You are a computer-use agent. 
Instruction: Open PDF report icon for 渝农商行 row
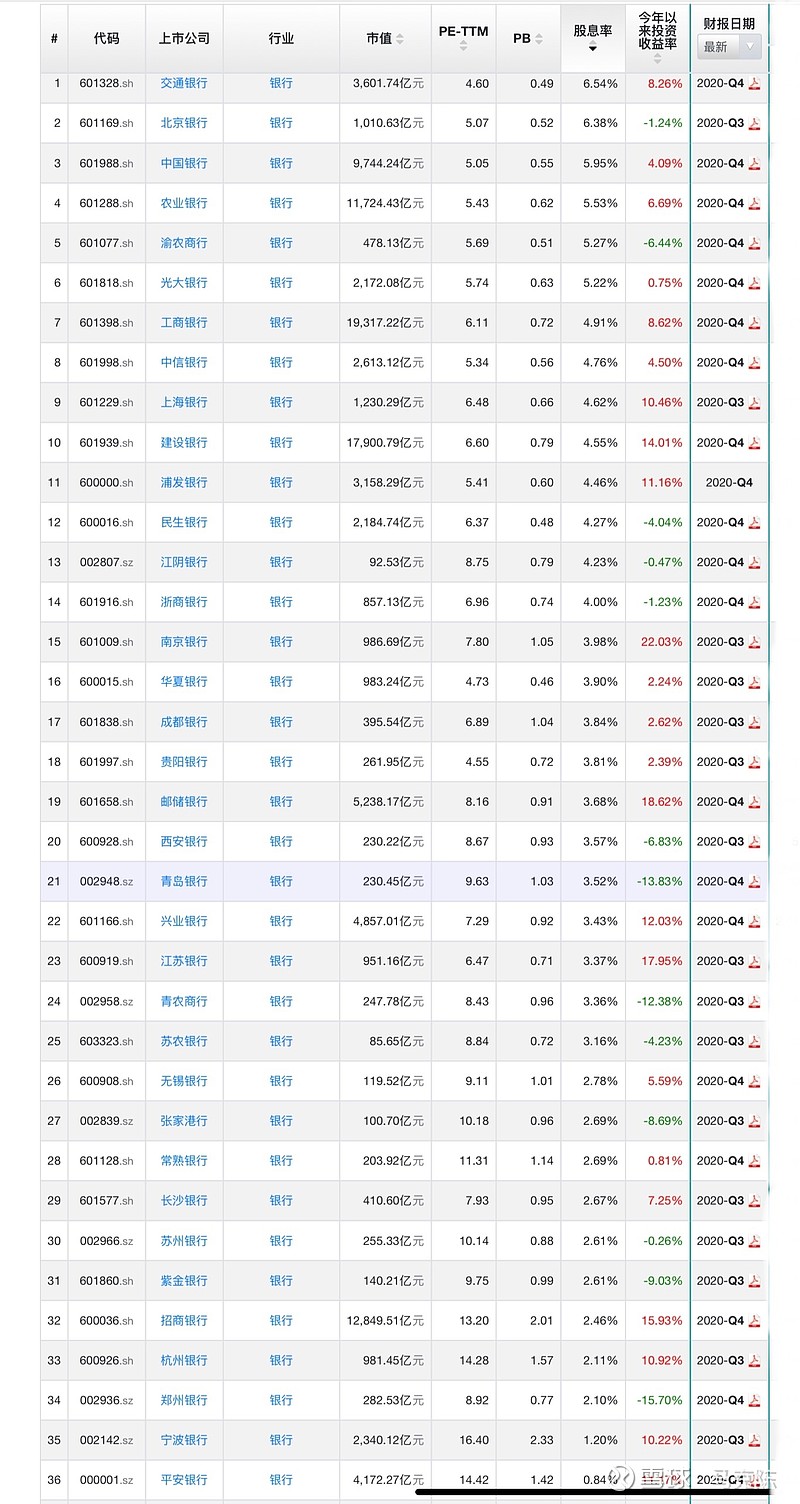point(755,244)
